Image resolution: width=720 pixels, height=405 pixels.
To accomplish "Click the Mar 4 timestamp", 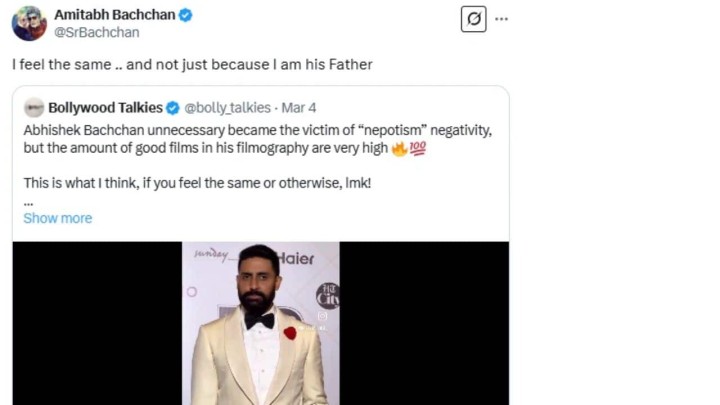I will pyautogui.click(x=299, y=108).
